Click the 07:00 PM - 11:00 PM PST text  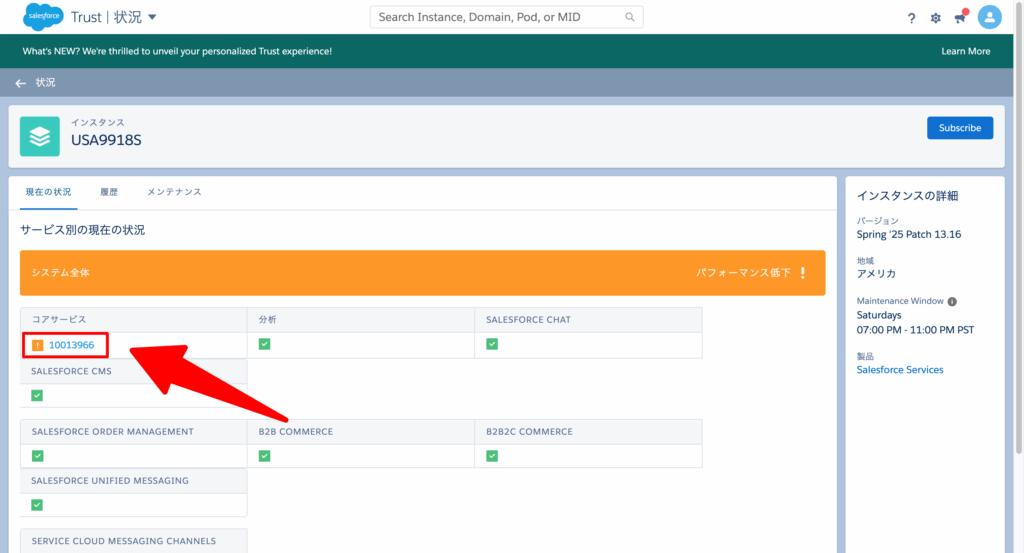916,330
